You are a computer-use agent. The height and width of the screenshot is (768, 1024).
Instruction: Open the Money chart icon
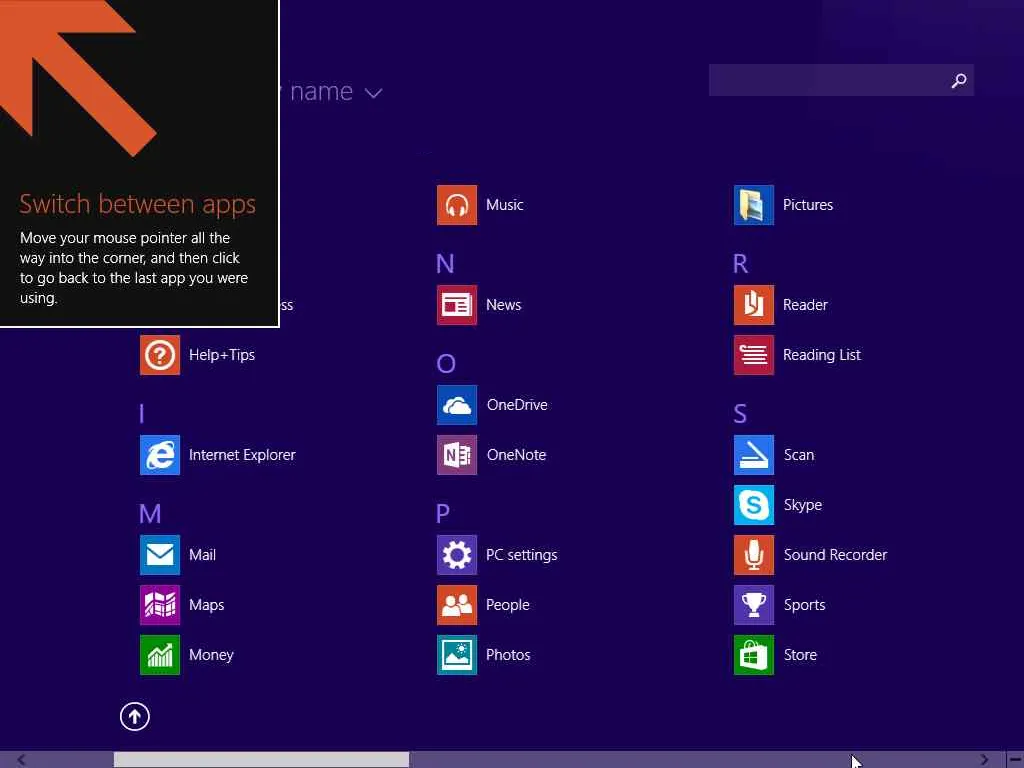(x=160, y=655)
